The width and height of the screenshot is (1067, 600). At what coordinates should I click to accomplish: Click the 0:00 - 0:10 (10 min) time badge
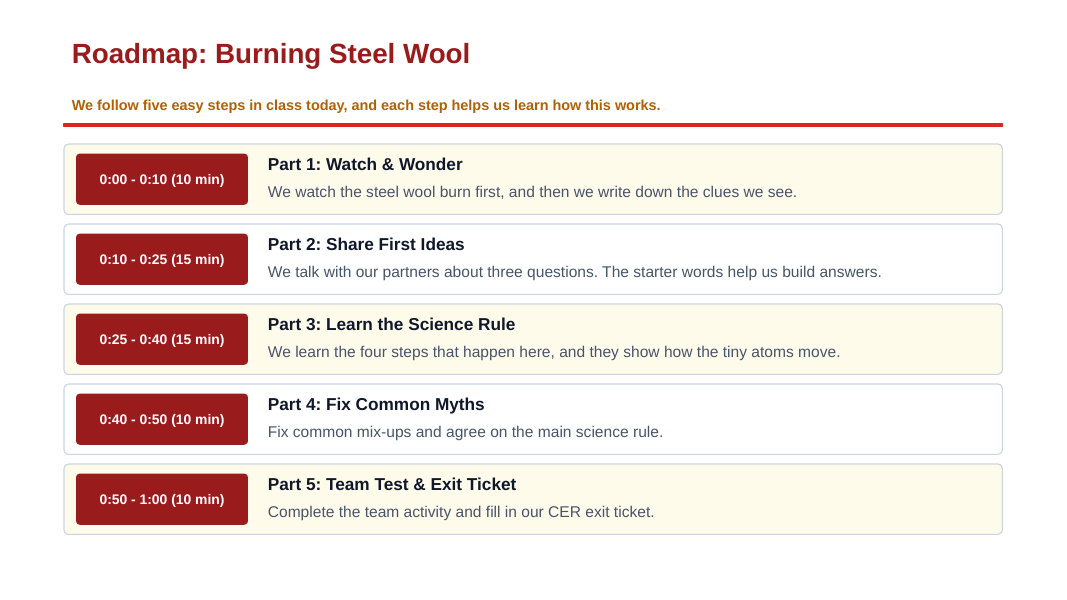coord(162,179)
